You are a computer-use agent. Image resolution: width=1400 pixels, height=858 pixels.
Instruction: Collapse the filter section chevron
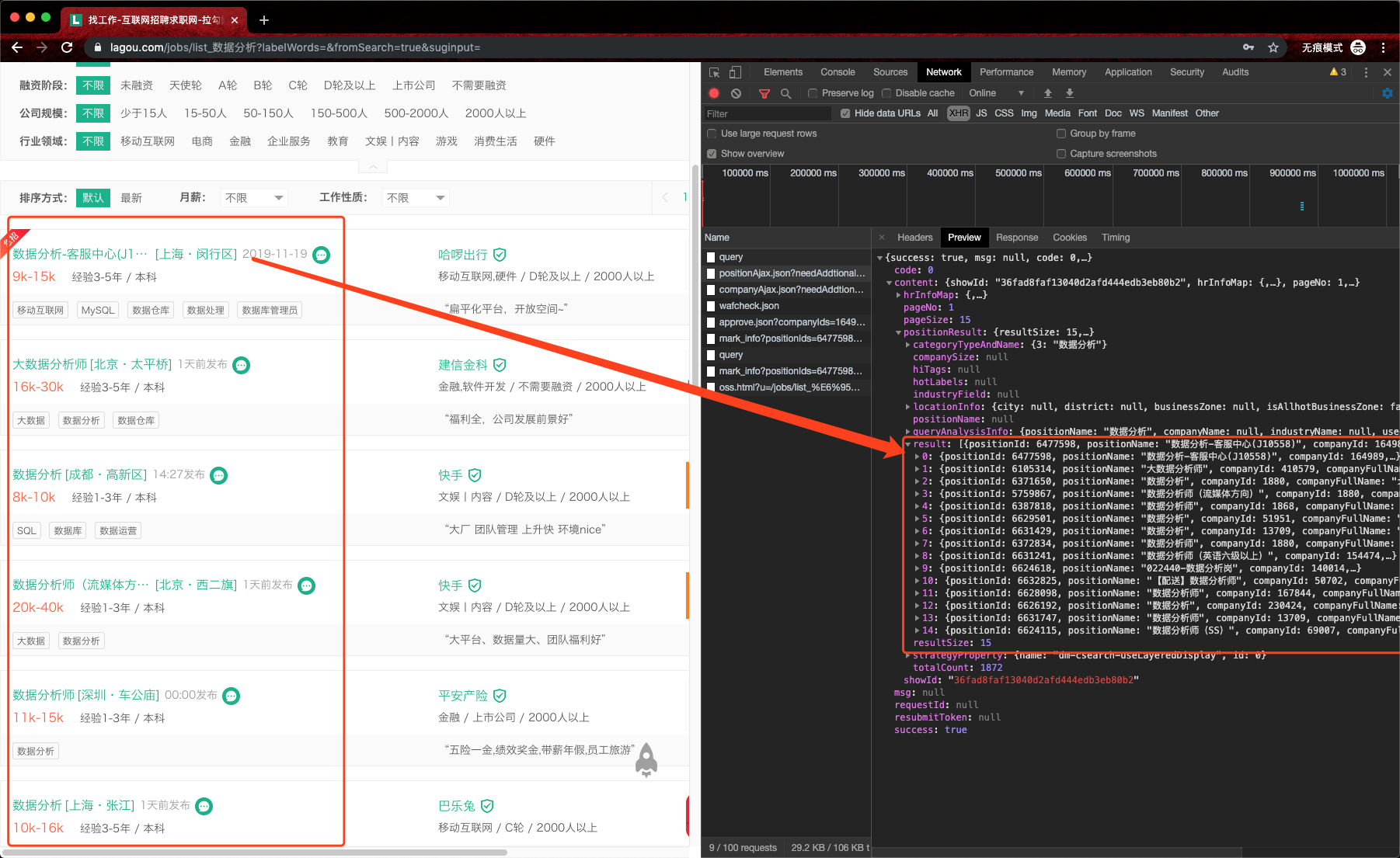[x=373, y=167]
